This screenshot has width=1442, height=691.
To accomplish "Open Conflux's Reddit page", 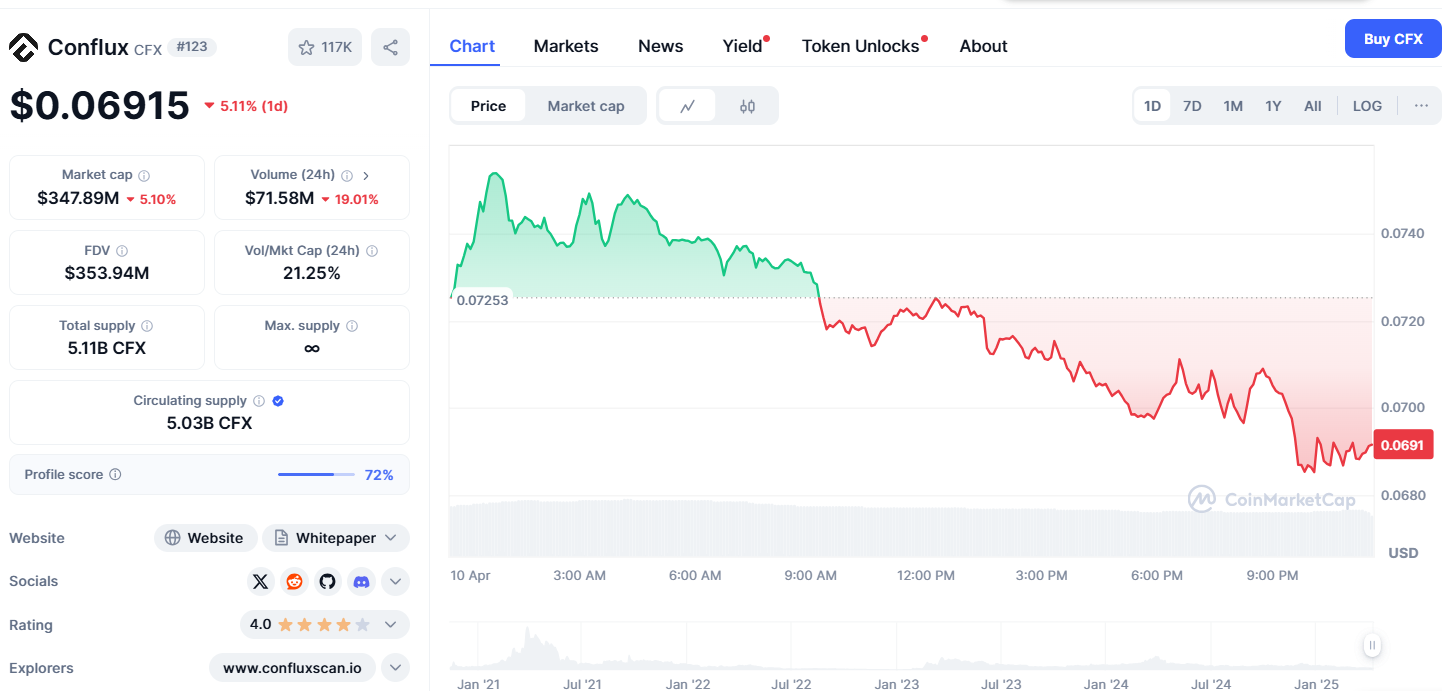I will (x=294, y=581).
